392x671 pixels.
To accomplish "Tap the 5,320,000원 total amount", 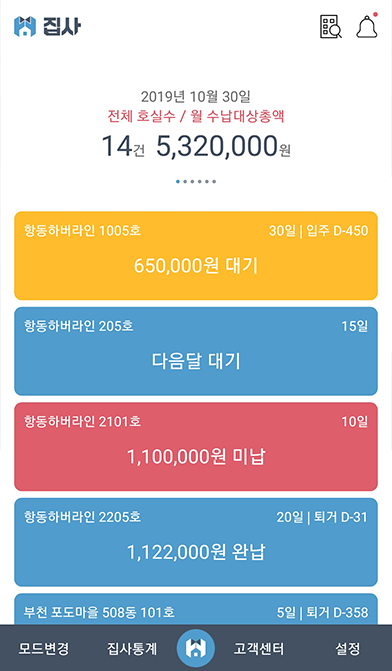I will tap(223, 146).
